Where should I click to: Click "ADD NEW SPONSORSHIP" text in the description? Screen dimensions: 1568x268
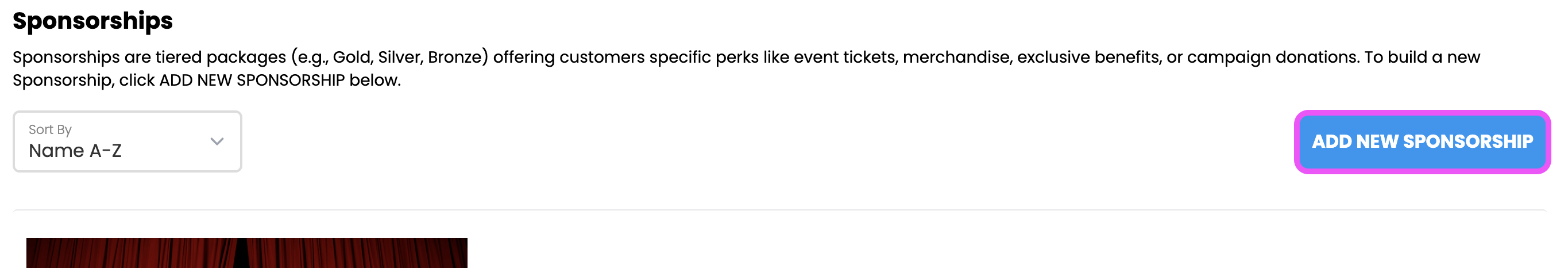click(252, 80)
